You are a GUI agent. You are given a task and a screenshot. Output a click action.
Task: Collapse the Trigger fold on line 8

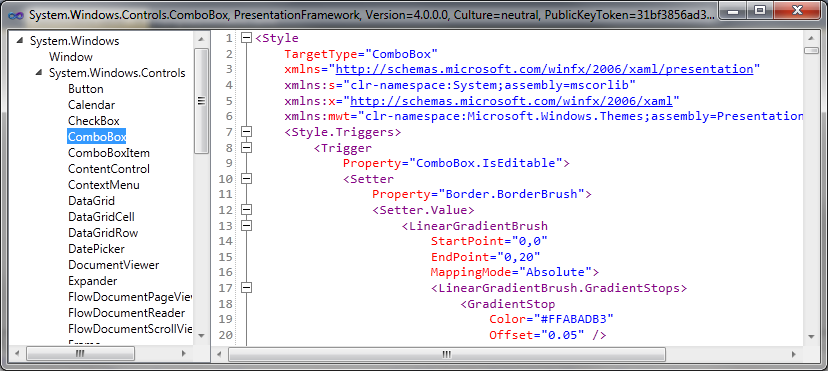[246, 148]
